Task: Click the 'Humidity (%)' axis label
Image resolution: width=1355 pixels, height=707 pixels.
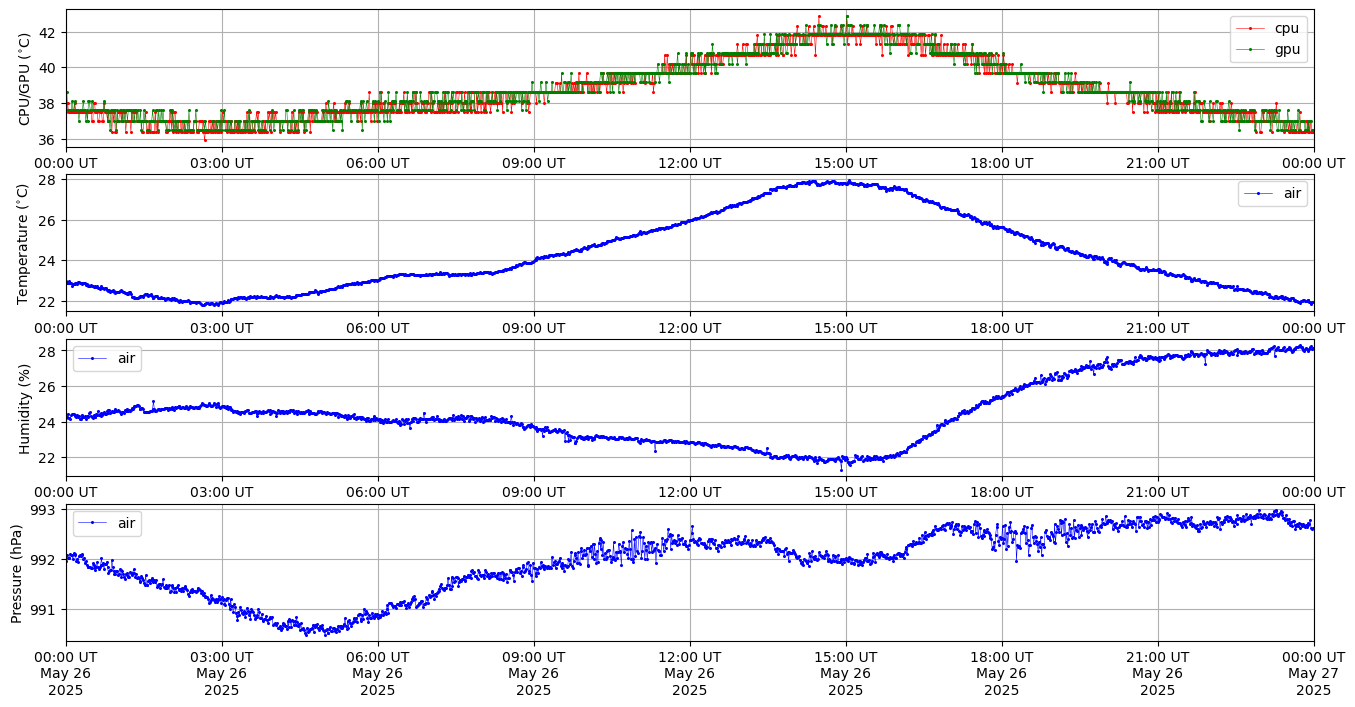Action: pos(25,408)
